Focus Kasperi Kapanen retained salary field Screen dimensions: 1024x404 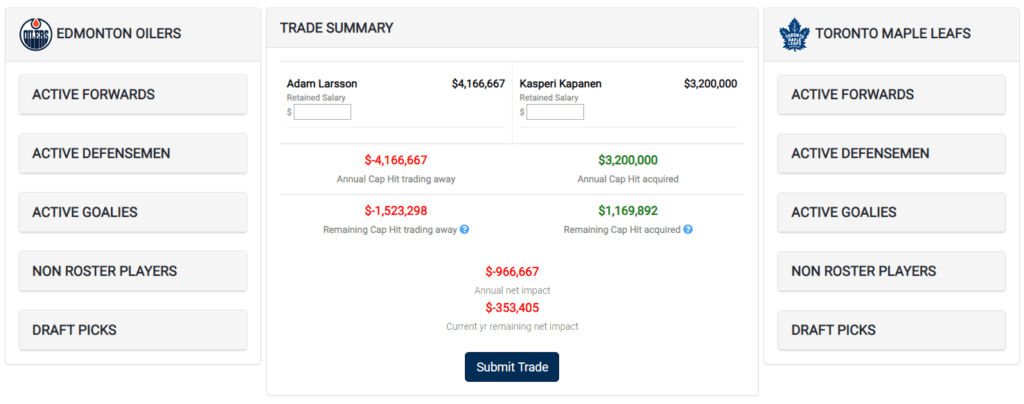coord(555,113)
